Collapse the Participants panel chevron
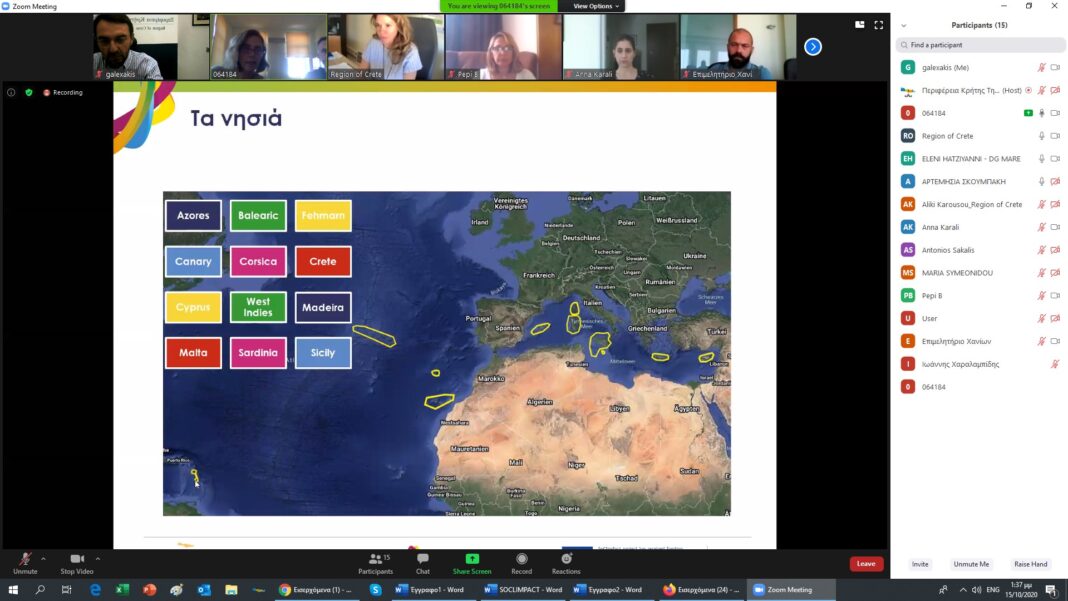 coord(904,25)
